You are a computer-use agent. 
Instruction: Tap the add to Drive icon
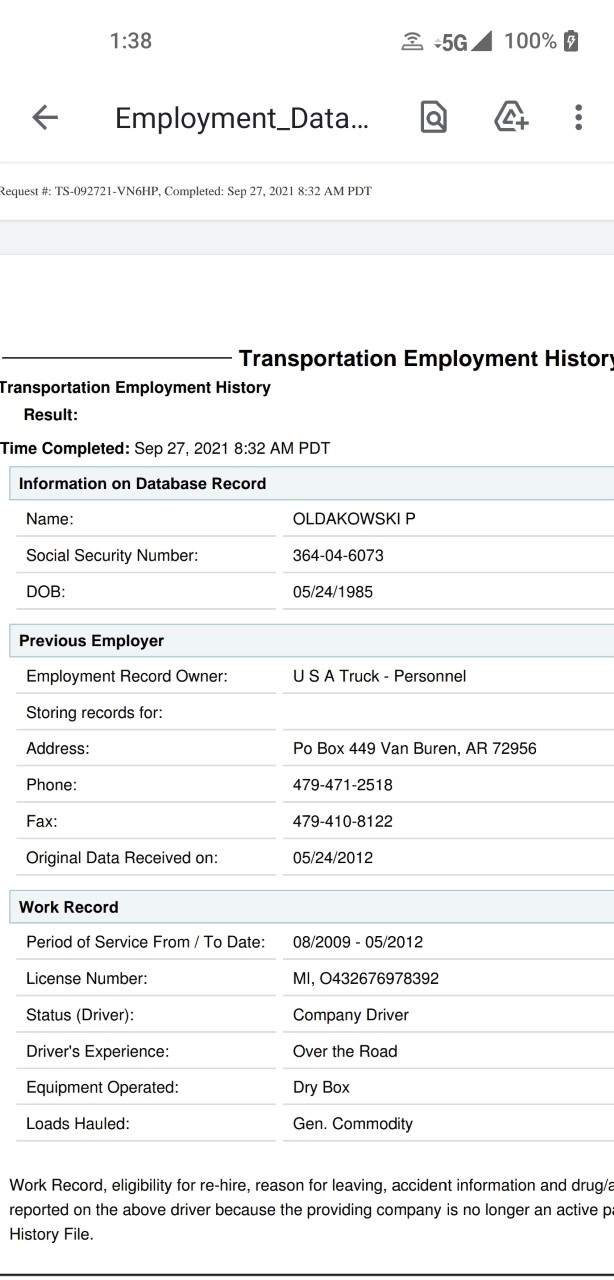tap(511, 118)
